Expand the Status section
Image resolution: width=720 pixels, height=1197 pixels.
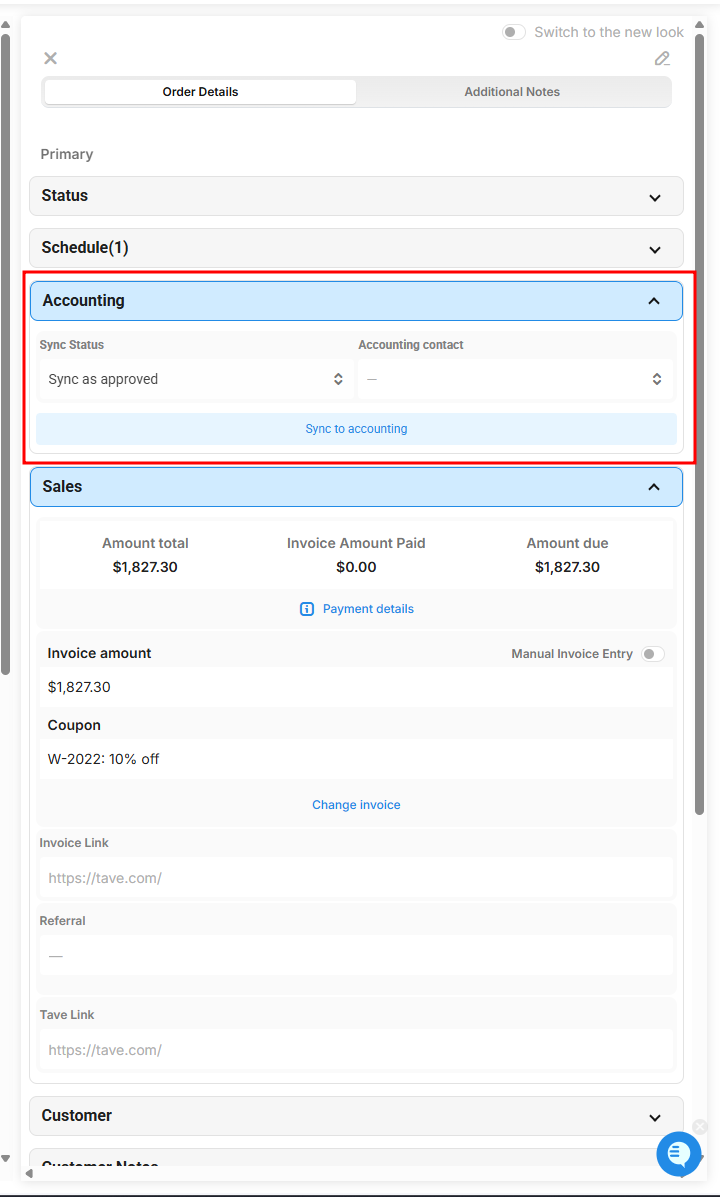pos(357,196)
